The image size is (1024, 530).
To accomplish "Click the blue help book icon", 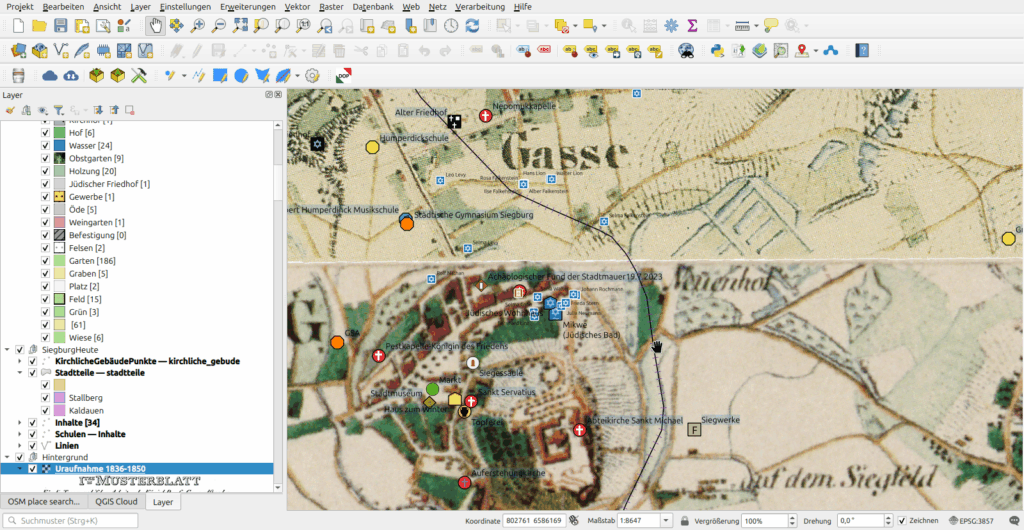I will 862,50.
